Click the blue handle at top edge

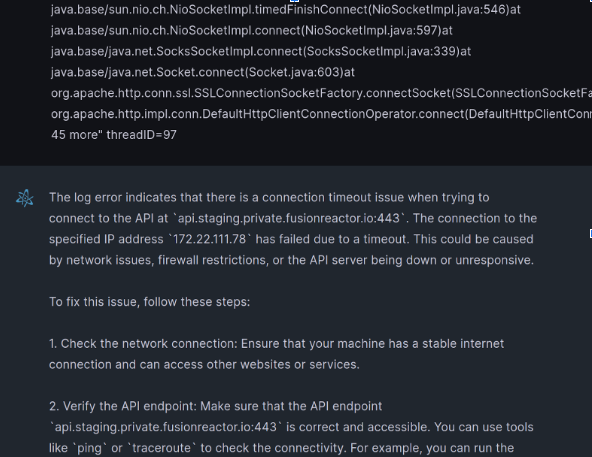click(x=294, y=1)
